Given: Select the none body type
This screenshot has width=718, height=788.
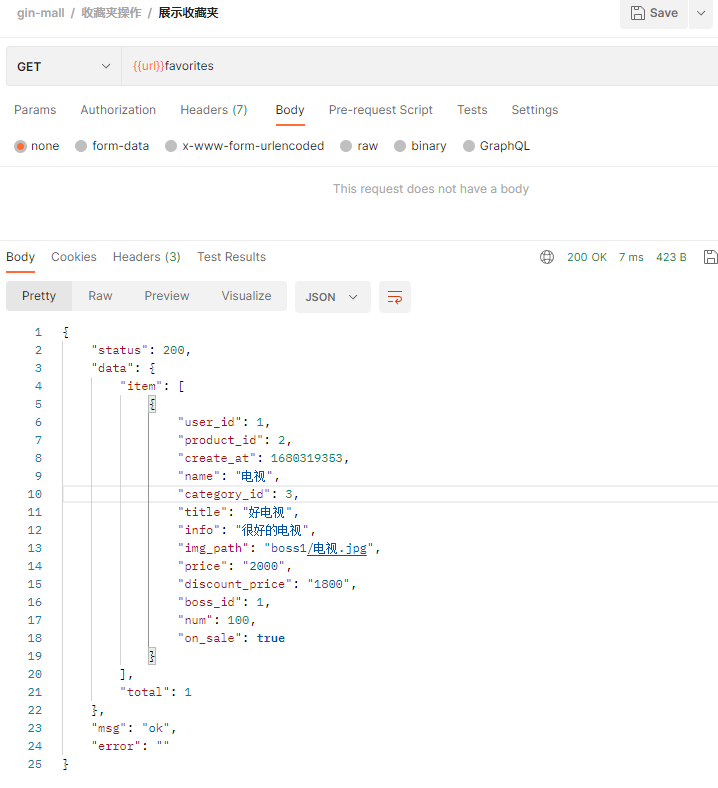Looking at the screenshot, I should (x=20, y=146).
